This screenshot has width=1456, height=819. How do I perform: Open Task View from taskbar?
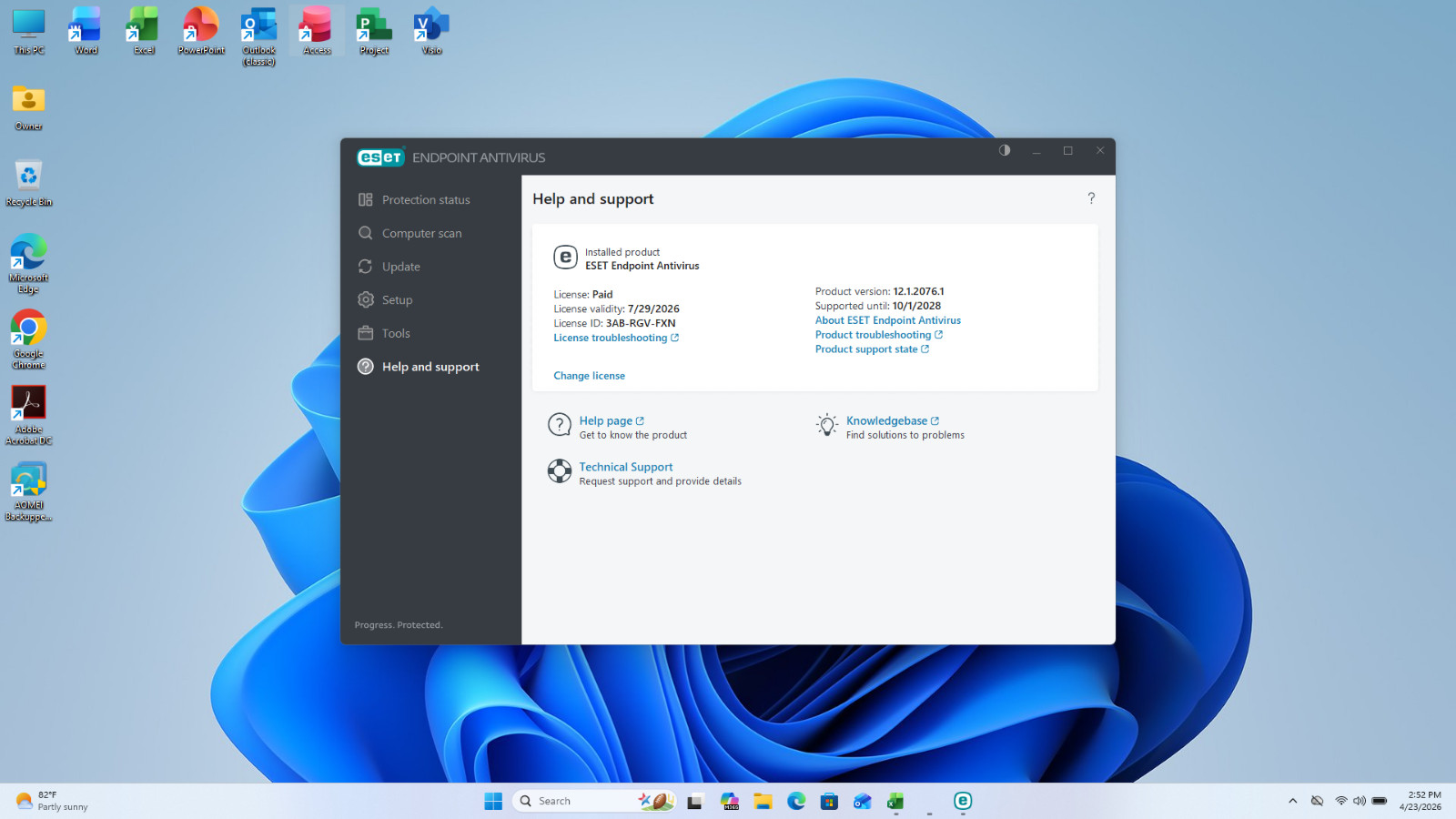695,801
